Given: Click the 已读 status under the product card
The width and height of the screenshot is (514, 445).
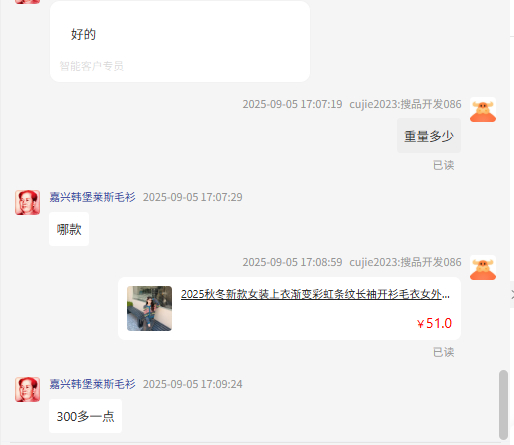Looking at the screenshot, I should [x=443, y=352].
